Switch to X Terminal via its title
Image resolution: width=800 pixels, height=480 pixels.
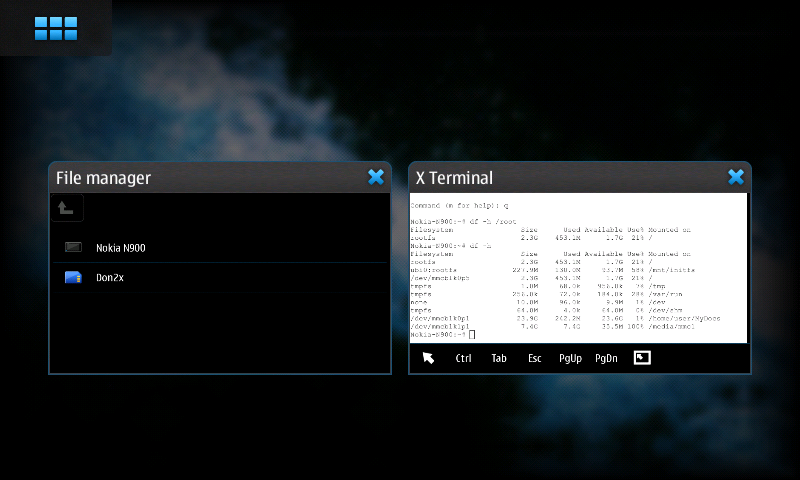click(454, 178)
